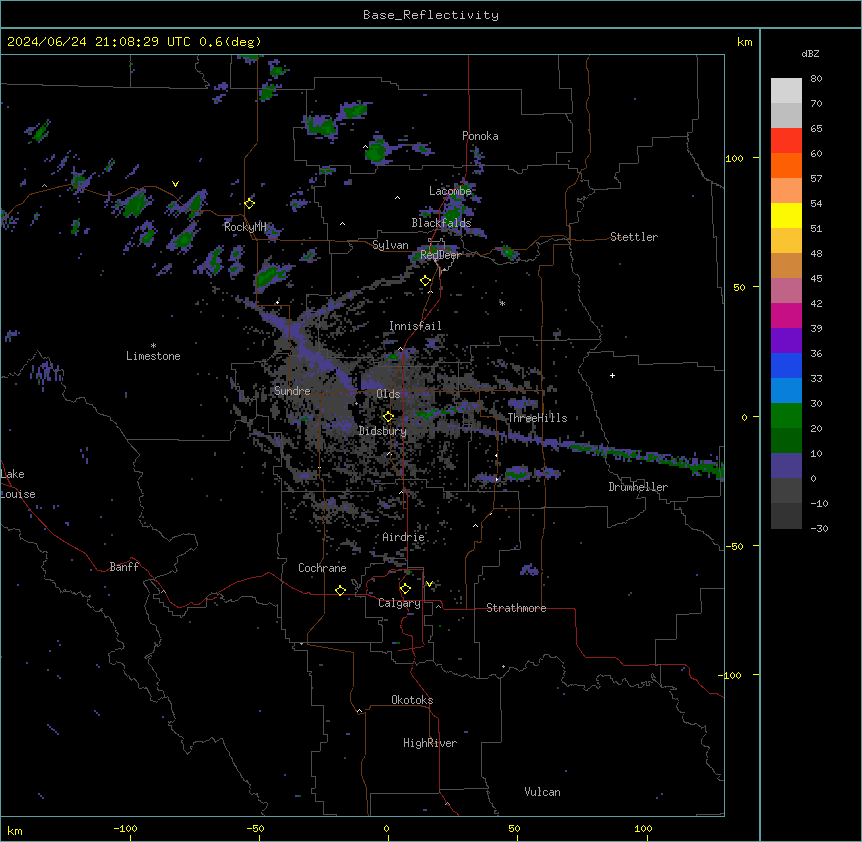The height and width of the screenshot is (842, 862).
Task: Click the Sylvan label
Action: point(390,245)
